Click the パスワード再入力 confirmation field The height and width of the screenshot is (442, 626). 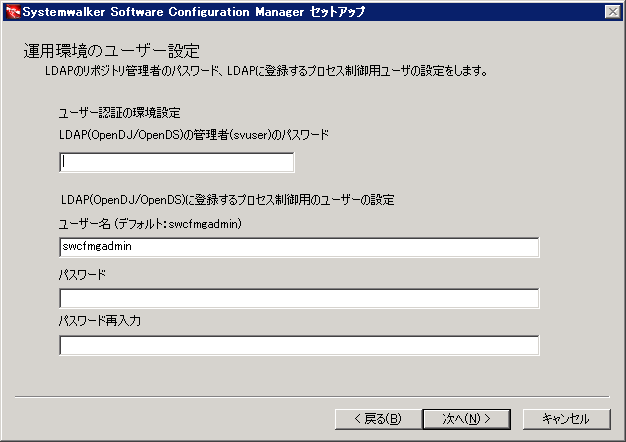pyautogui.click(x=299, y=345)
